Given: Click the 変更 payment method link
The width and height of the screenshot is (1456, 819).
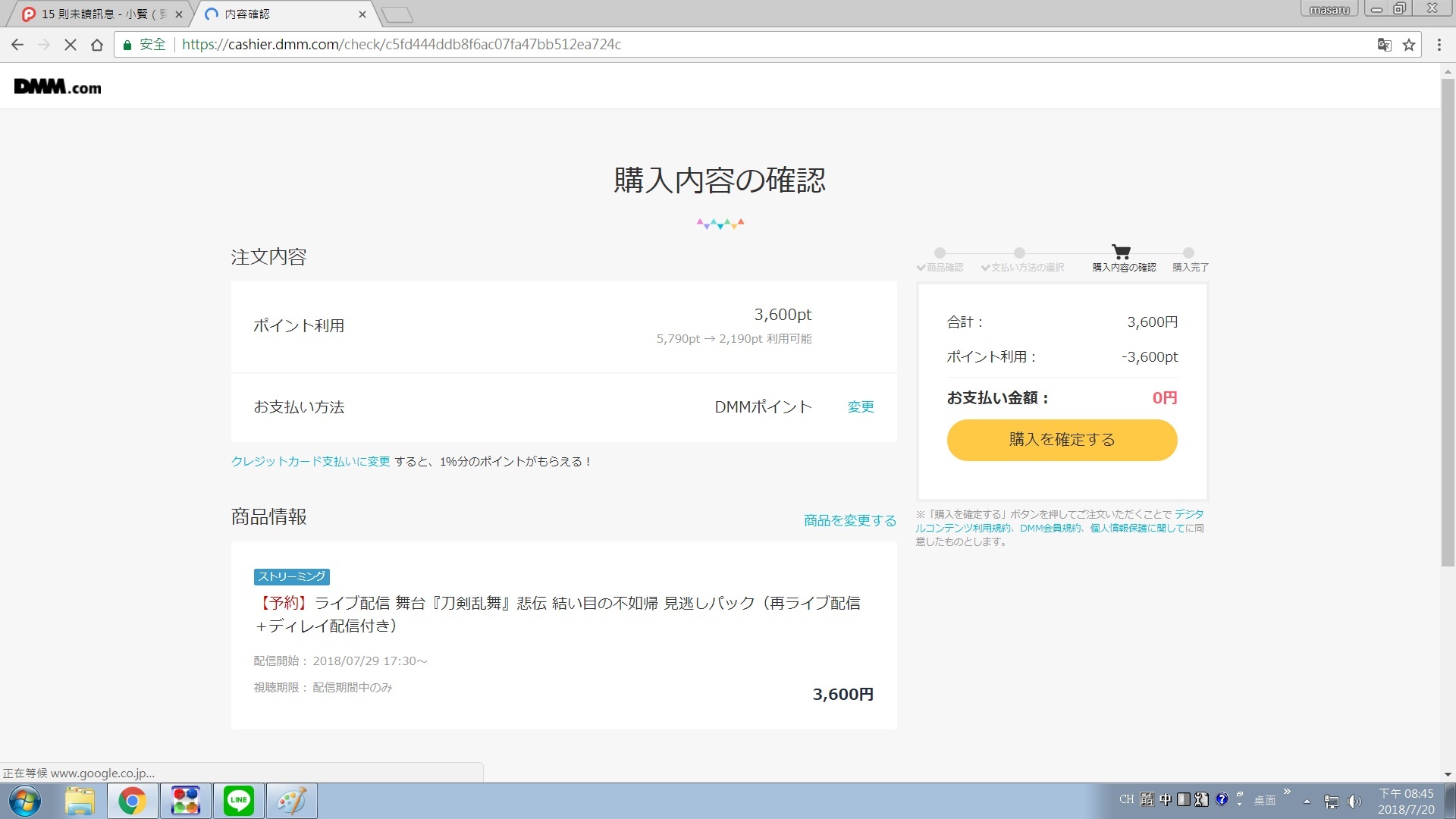Looking at the screenshot, I should point(861,407).
